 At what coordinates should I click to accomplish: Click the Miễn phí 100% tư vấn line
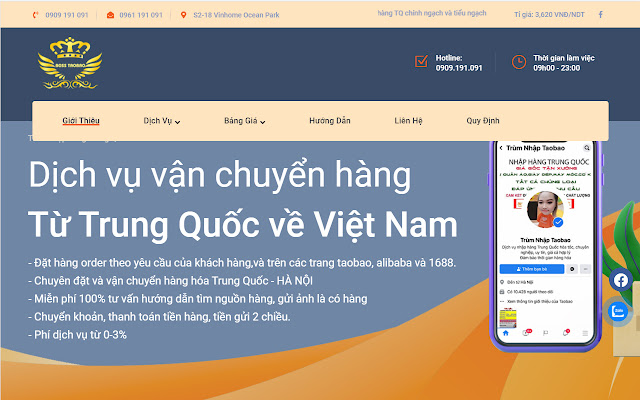pos(198,299)
